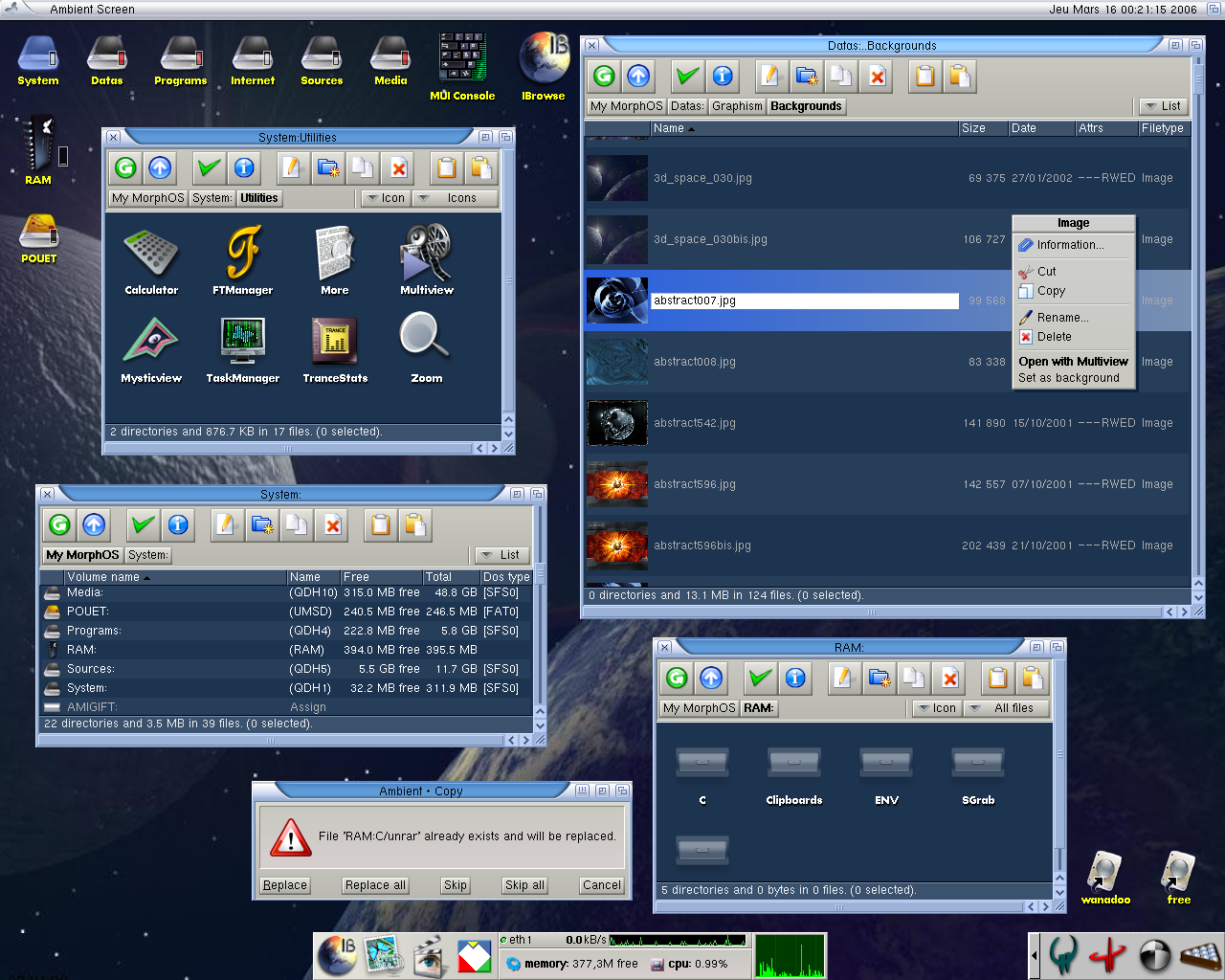Expand the All files filter dropdown
The image size is (1225, 980).
[1006, 708]
